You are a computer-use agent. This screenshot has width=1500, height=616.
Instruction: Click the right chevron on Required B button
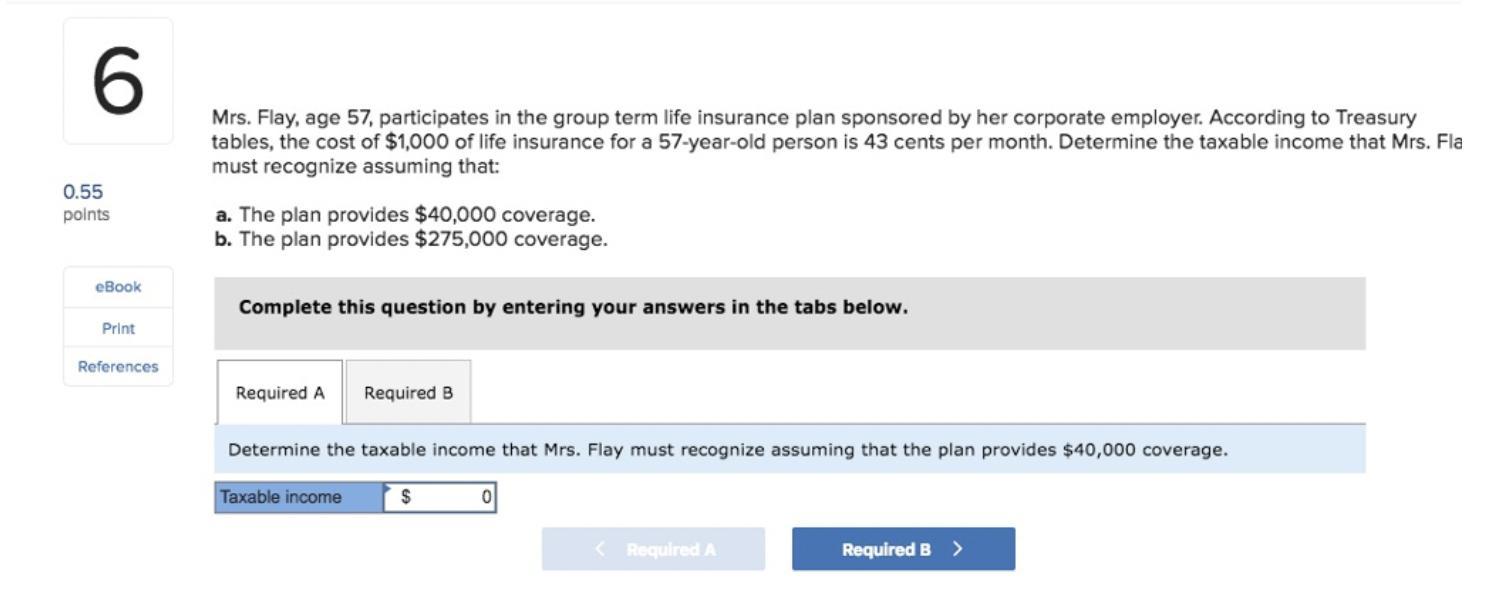(x=958, y=549)
